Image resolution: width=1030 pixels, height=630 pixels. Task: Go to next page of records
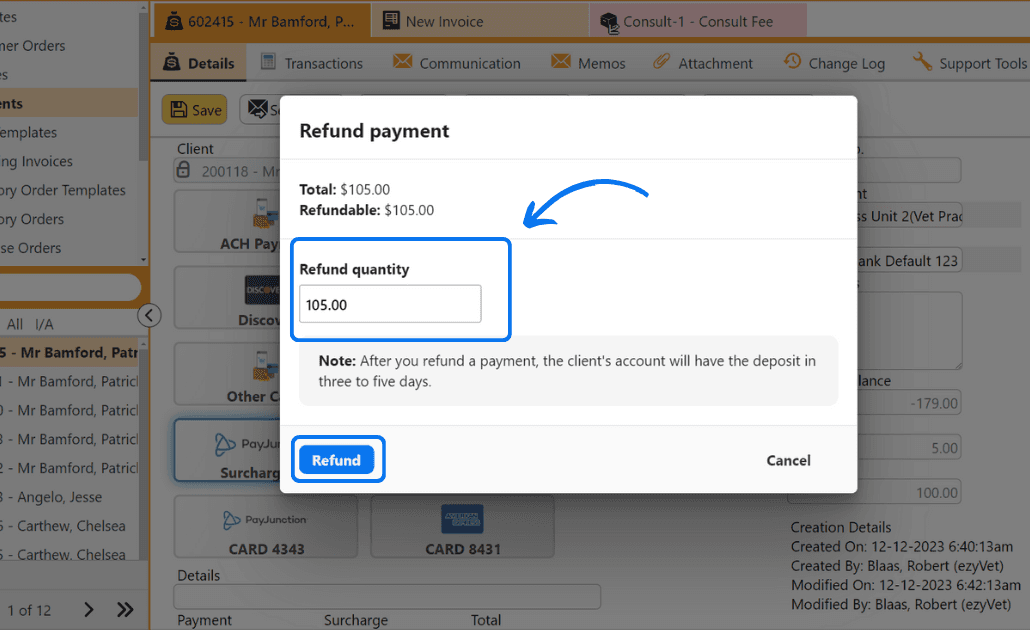[89, 610]
